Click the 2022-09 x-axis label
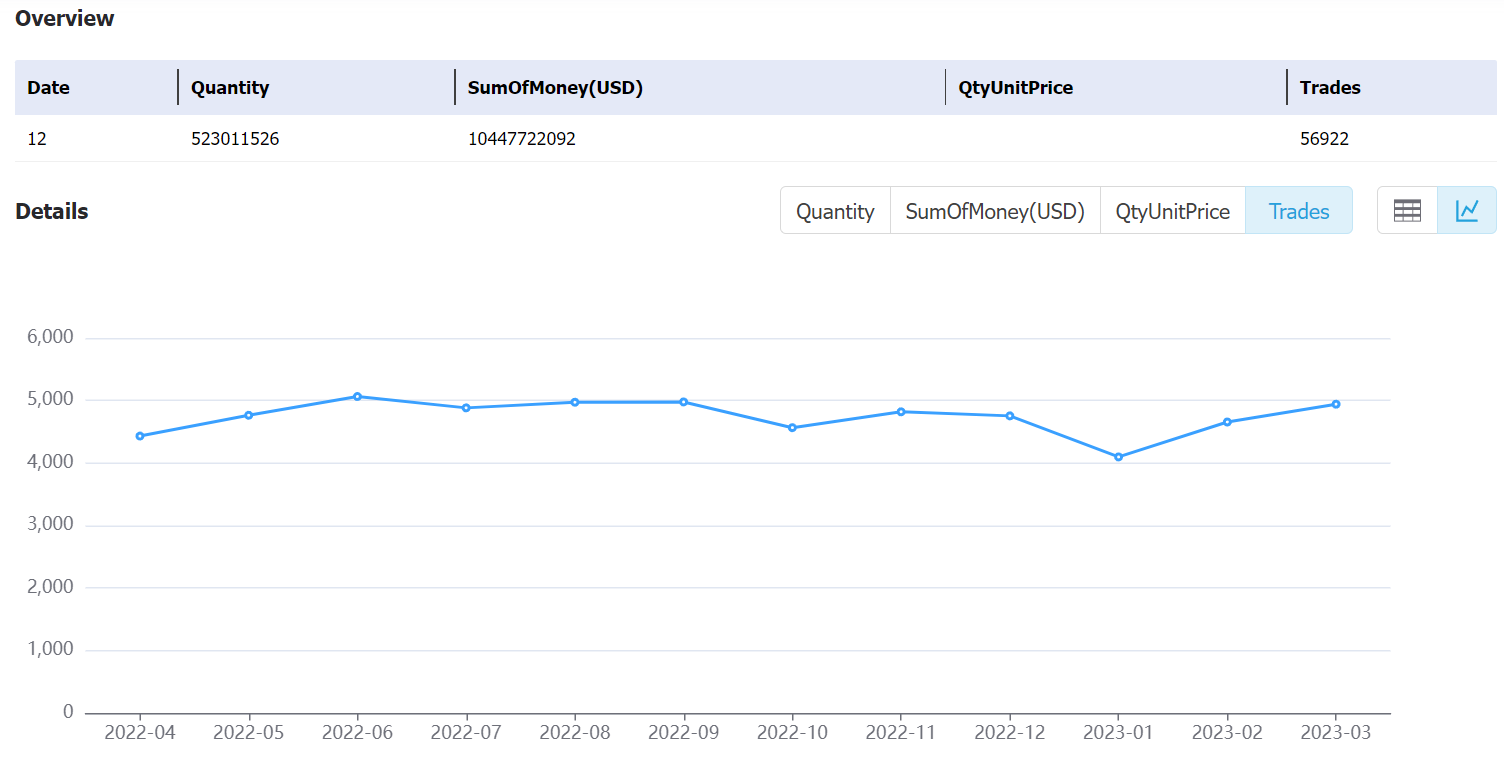Screen dimensions: 1504x757 [684, 733]
